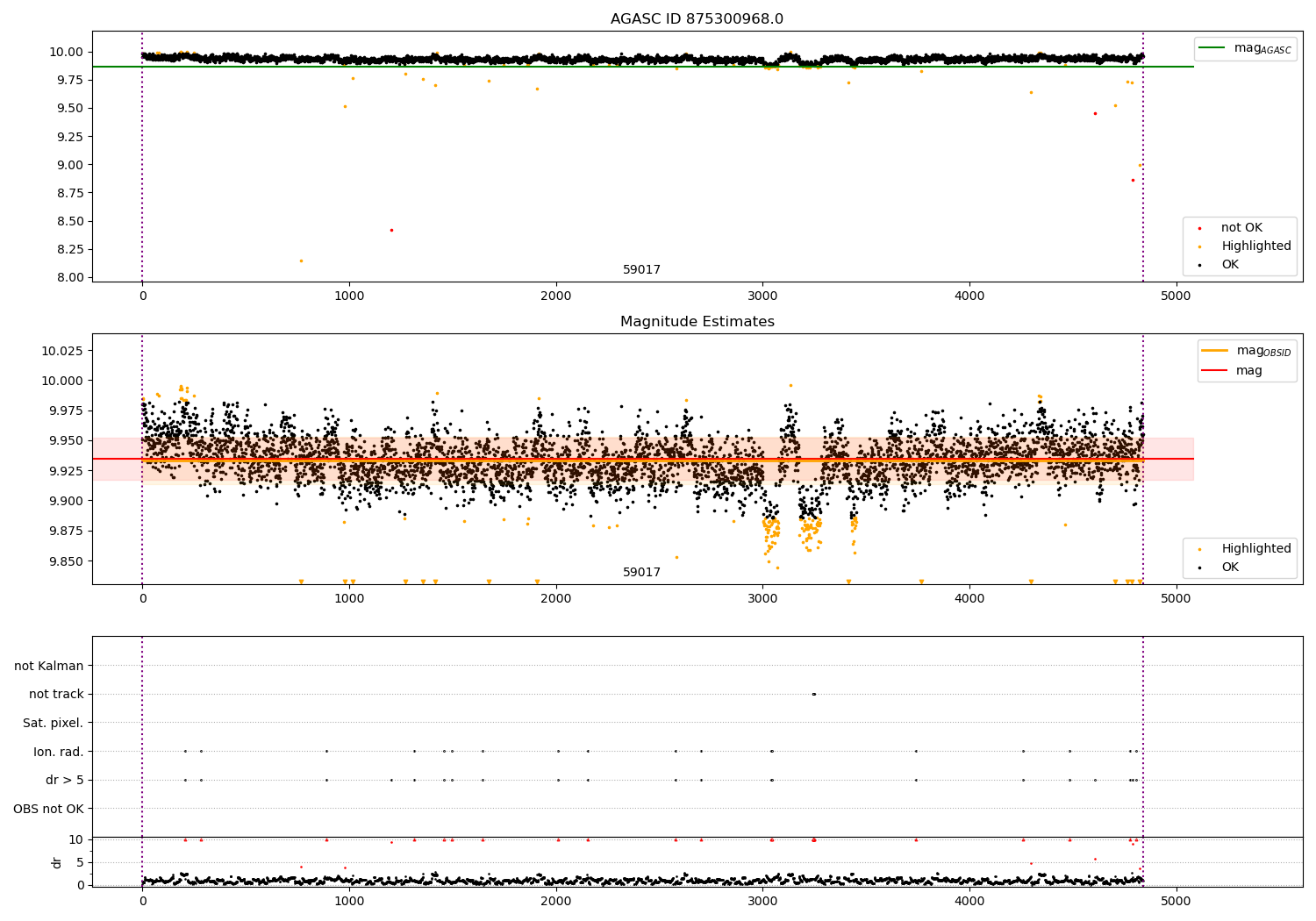This screenshot has width=1316, height=921.
Task: Click "OK" legend entry in Magnitude Estimates plot
Action: coord(1219,568)
